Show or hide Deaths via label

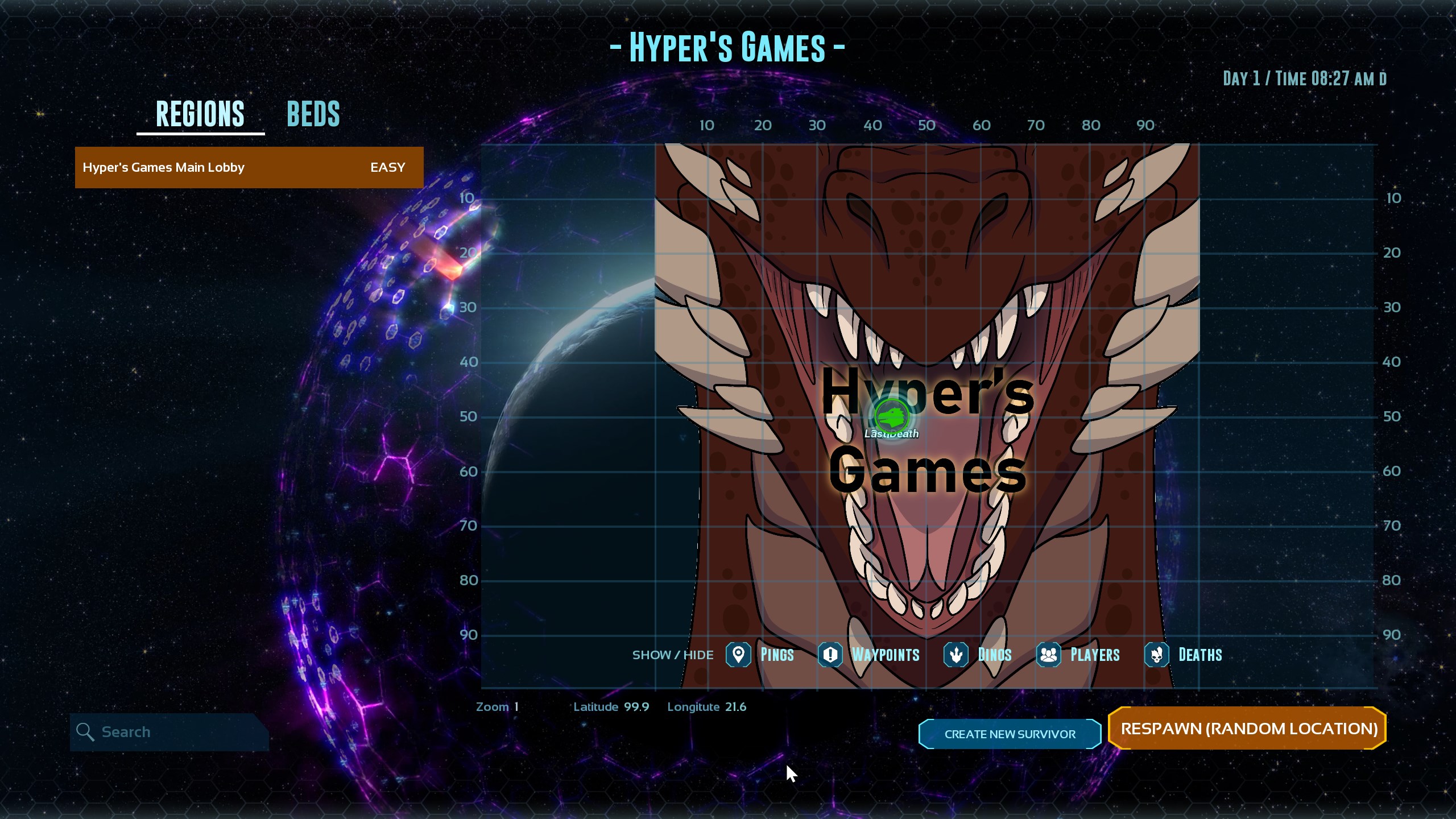(x=1200, y=655)
